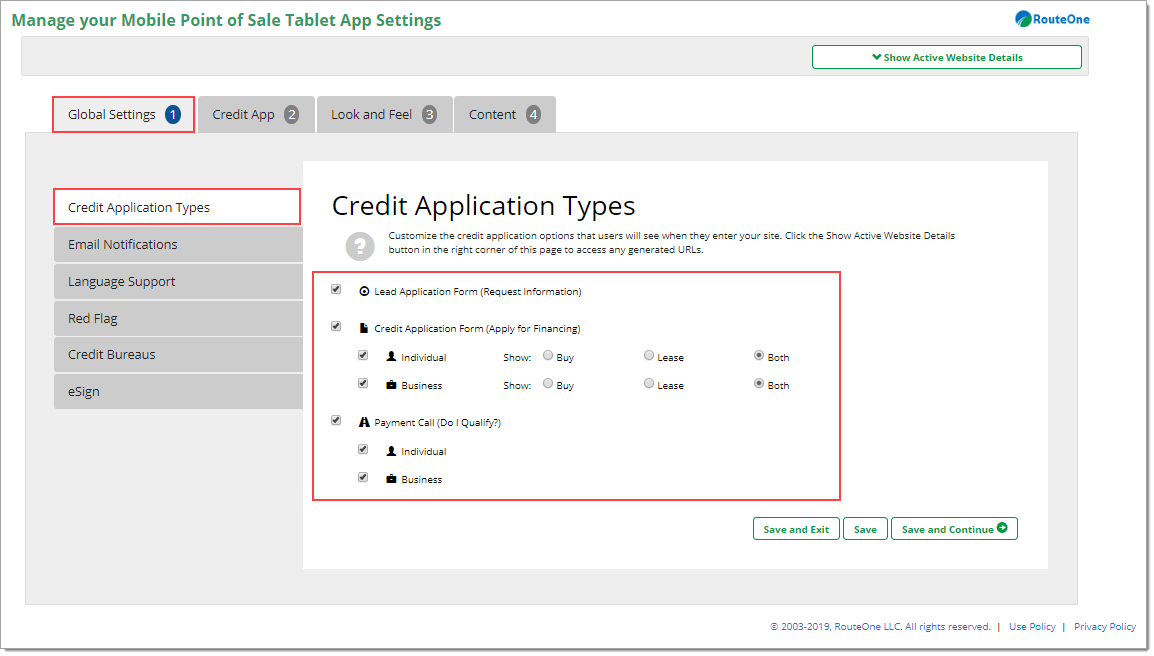Screen dimensions: 1154x656
Task: Open the Use Policy link
Action: [x=1032, y=627]
